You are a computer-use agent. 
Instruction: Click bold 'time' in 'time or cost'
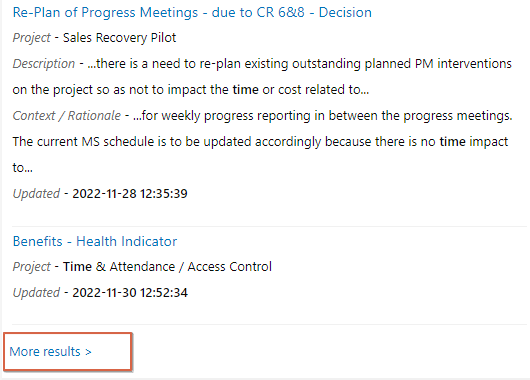245,90
